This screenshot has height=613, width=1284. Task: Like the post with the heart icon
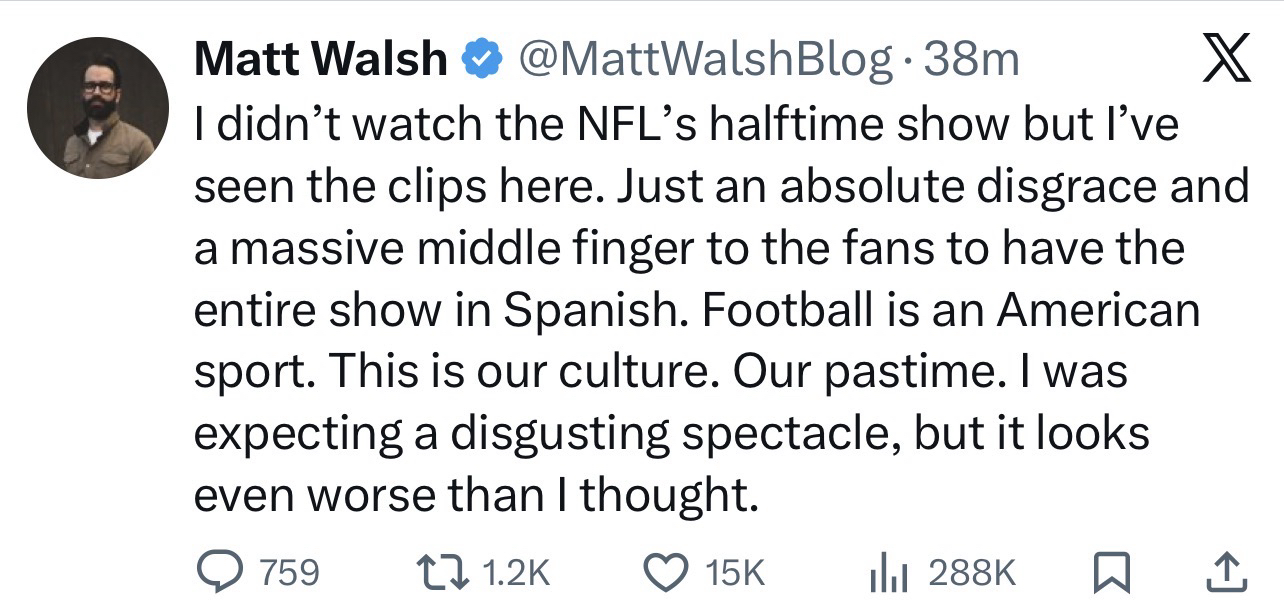(662, 572)
